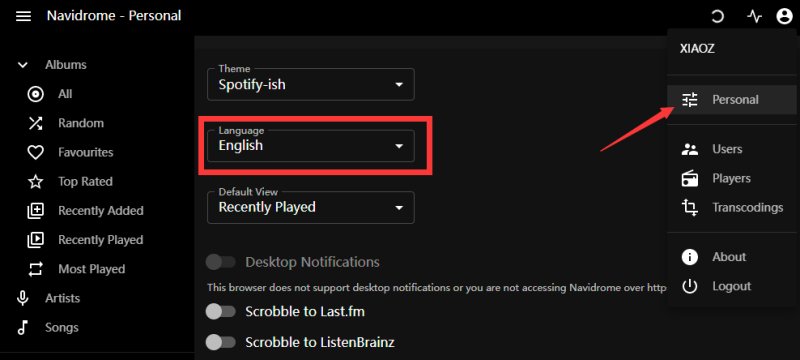Open the hamburger menu icon
This screenshot has height=360, width=800.
[23, 16]
